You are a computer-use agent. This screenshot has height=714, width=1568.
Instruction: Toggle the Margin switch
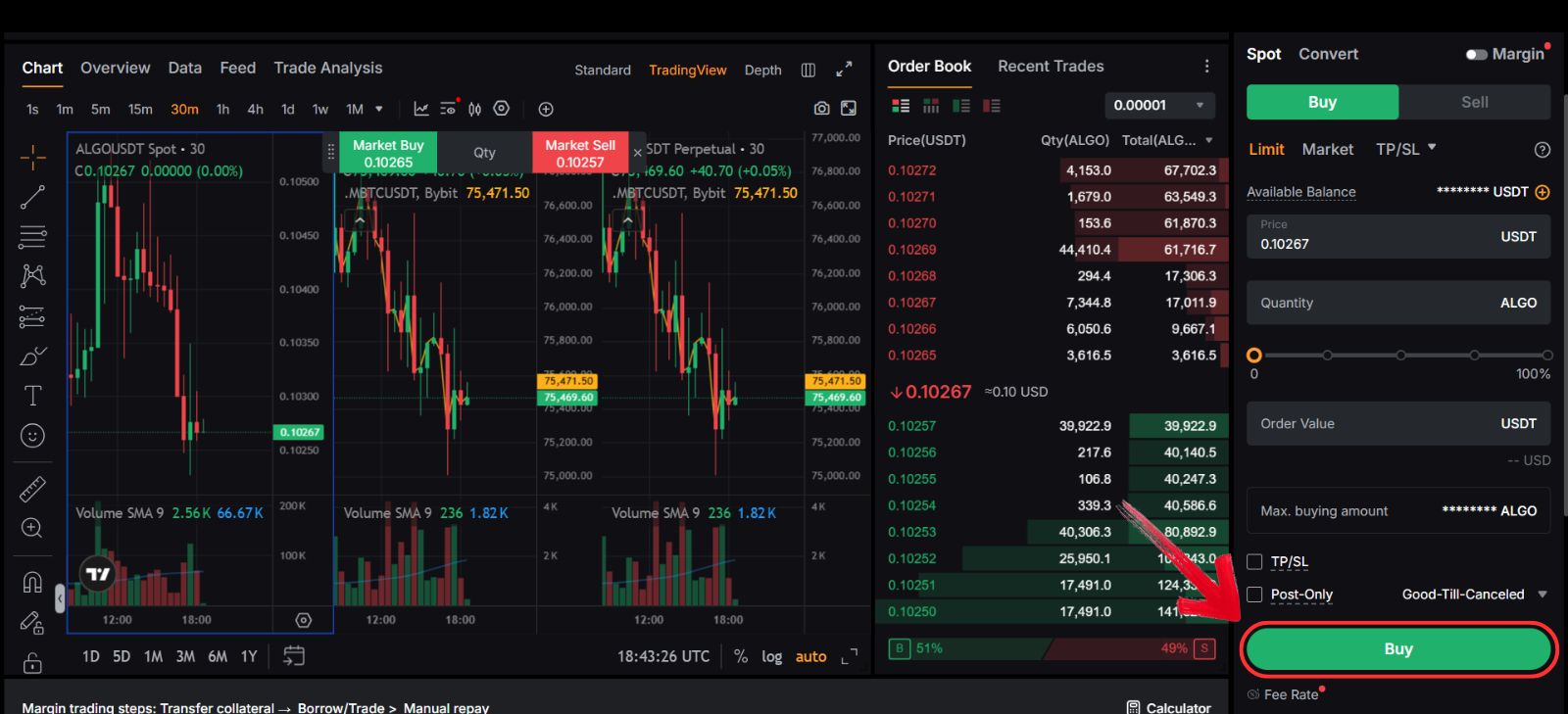tap(1476, 54)
